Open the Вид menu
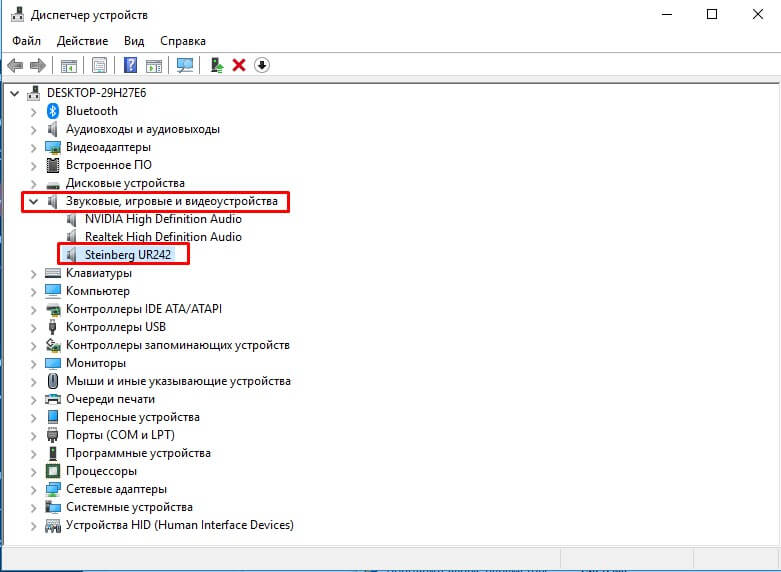Image resolution: width=781 pixels, height=572 pixels. point(134,41)
